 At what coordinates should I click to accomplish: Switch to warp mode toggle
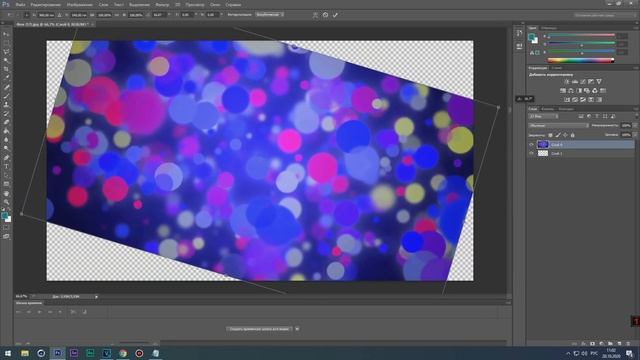[315, 15]
